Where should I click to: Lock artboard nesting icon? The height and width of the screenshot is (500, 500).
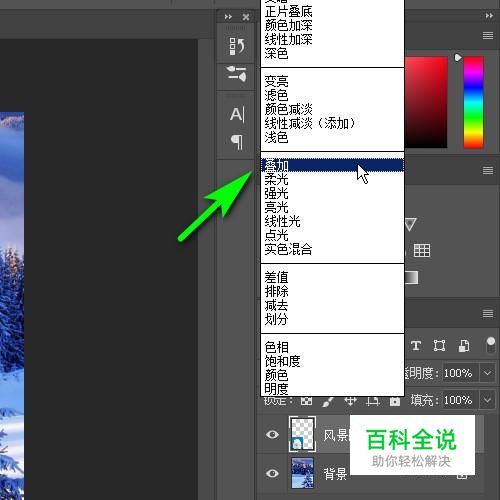click(x=373, y=401)
